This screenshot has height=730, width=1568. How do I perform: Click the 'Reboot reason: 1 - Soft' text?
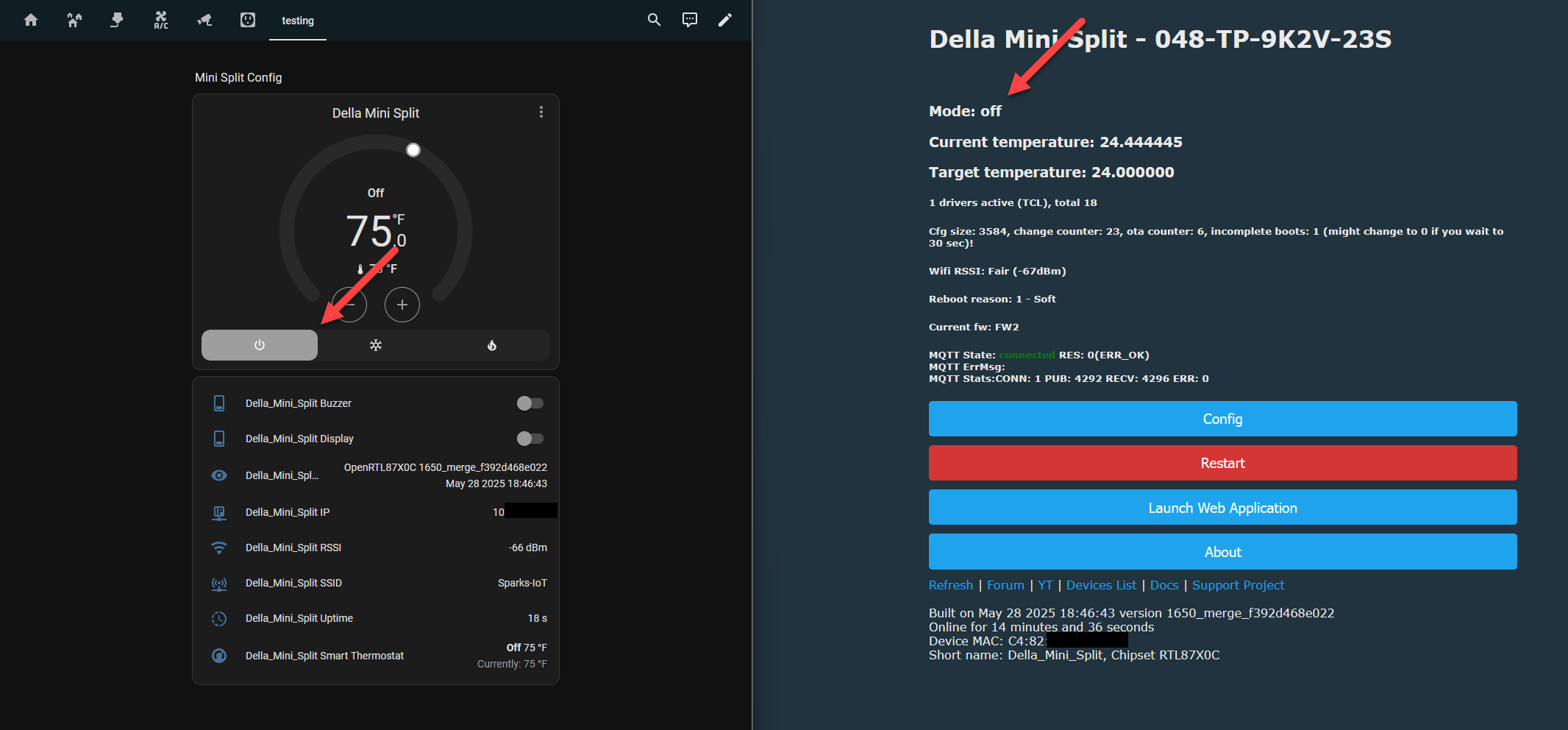tap(992, 299)
